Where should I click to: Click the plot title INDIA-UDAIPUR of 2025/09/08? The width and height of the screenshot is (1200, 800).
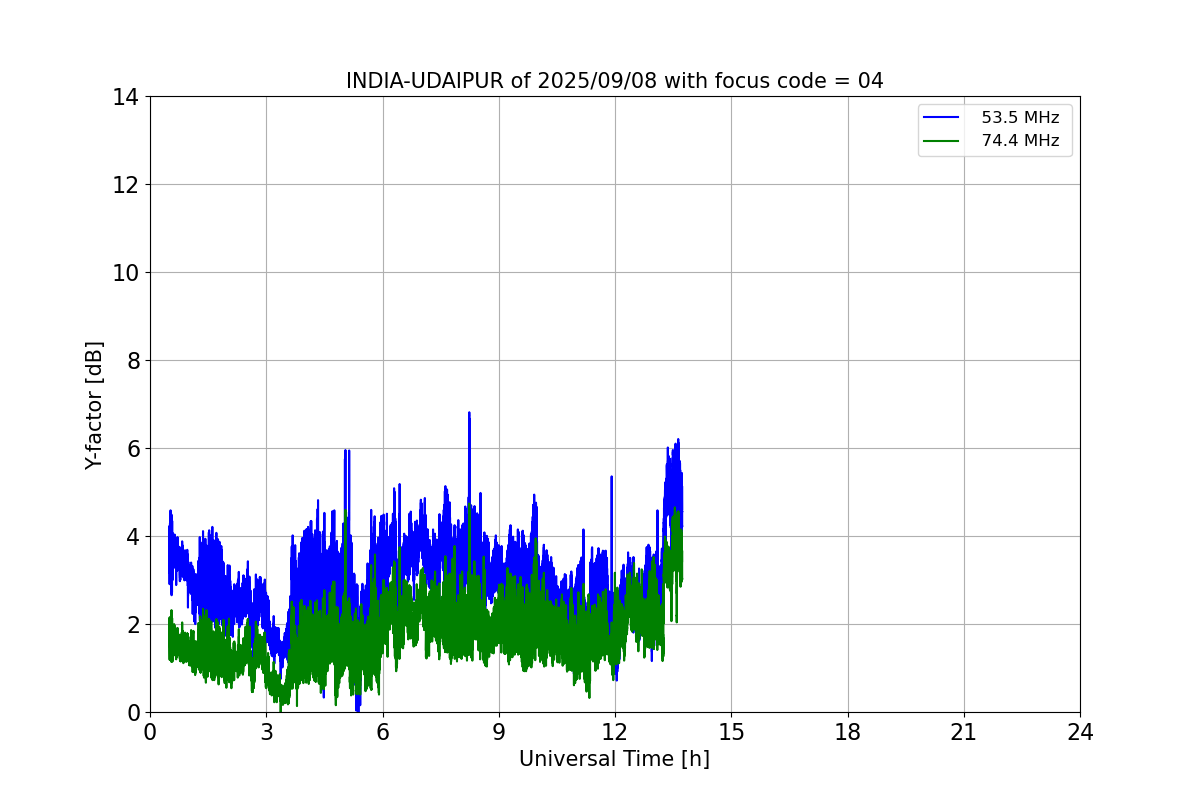(614, 81)
